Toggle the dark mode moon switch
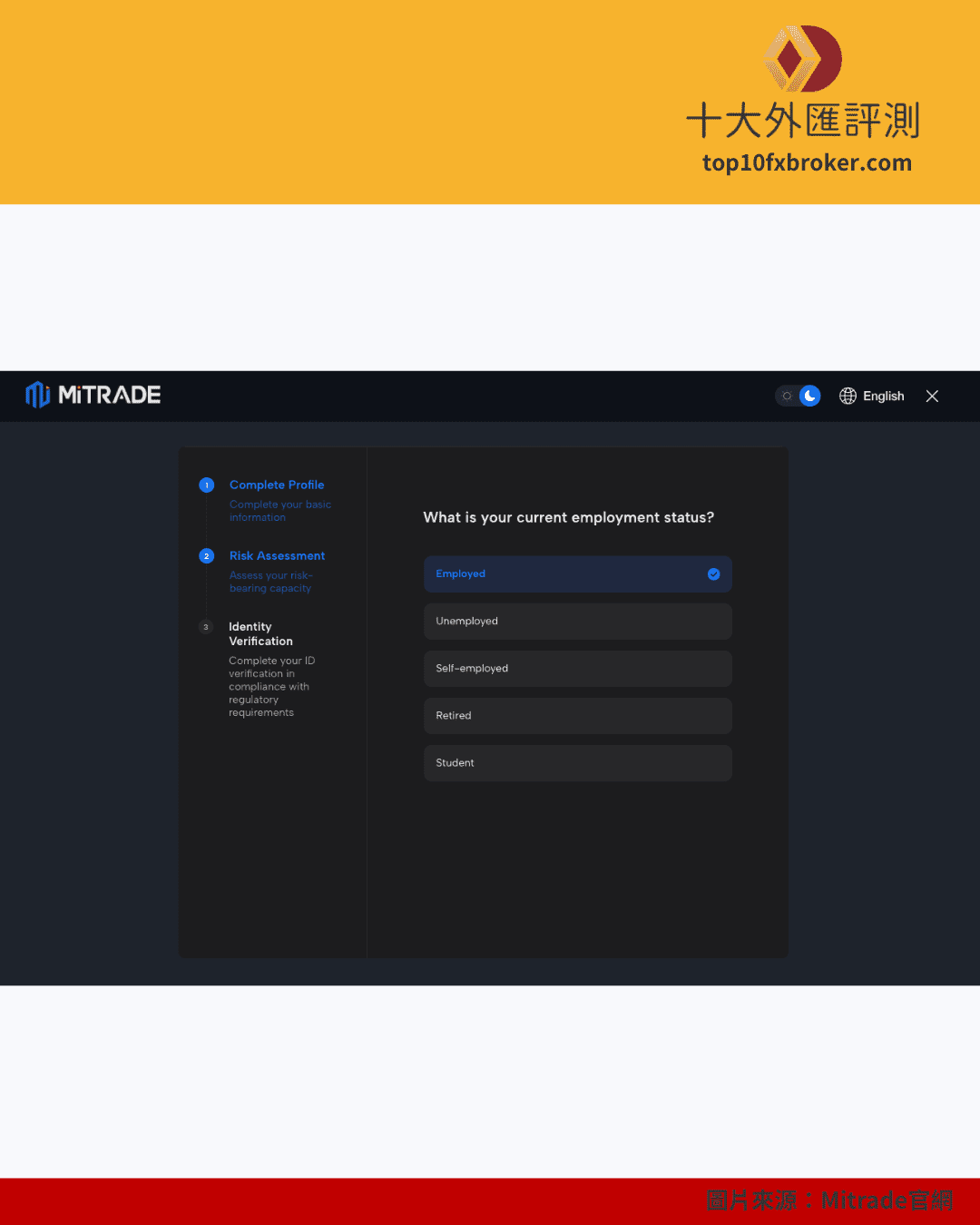Screen dimensions: 980x1225 point(809,397)
